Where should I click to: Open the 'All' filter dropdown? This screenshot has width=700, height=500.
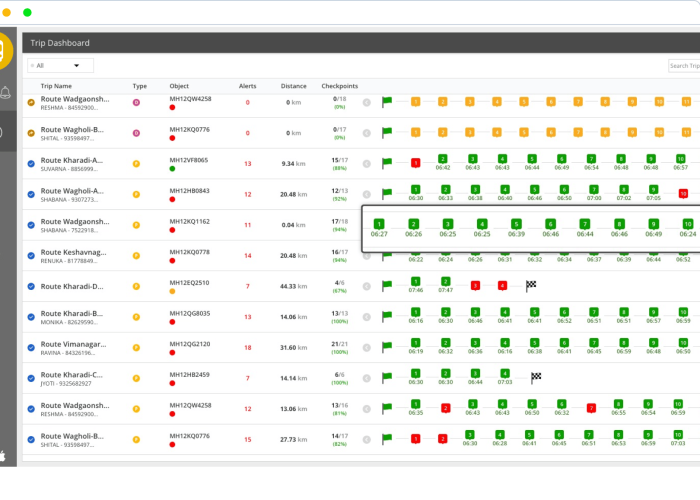coord(60,65)
